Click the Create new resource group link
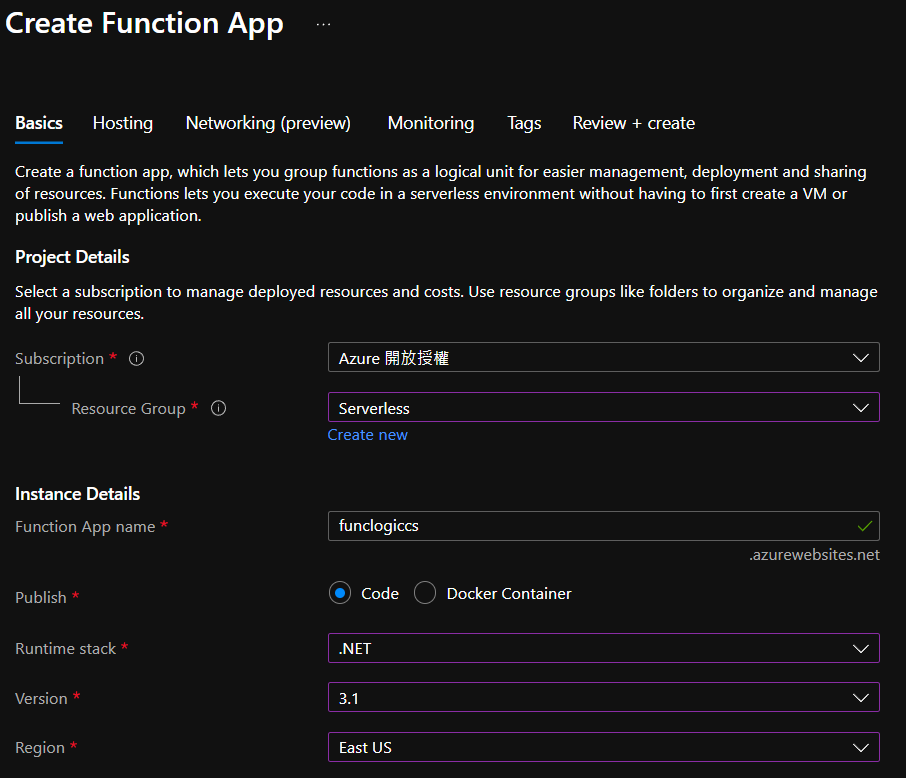906x778 pixels. point(367,435)
